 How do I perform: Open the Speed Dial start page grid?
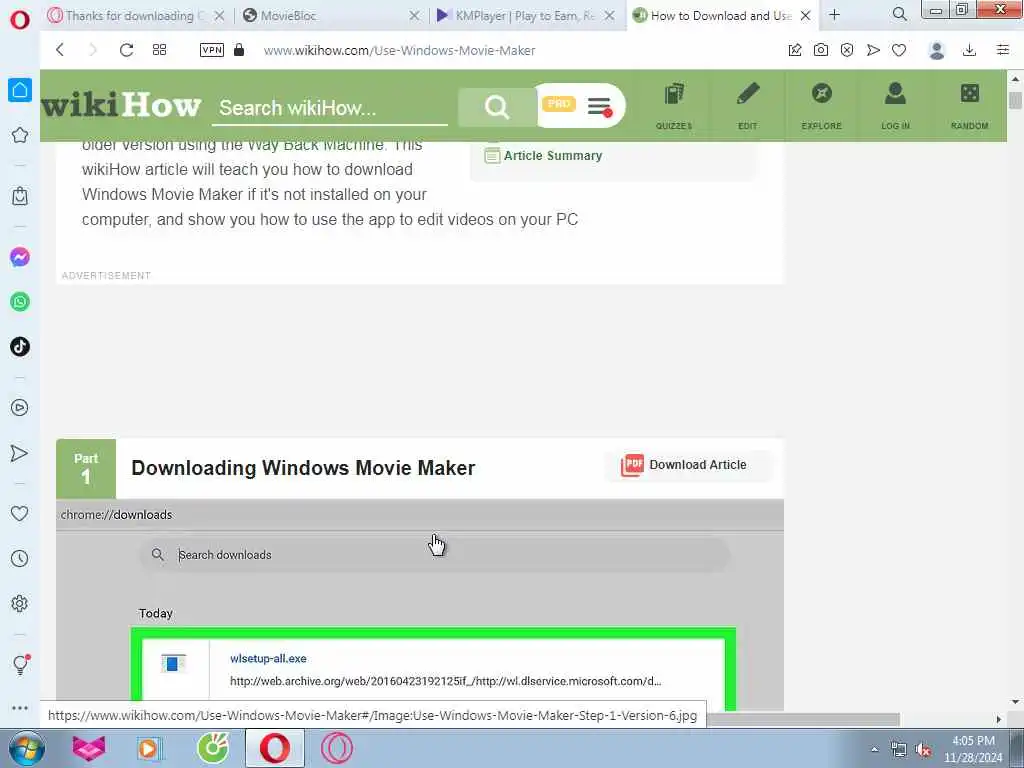tap(159, 50)
